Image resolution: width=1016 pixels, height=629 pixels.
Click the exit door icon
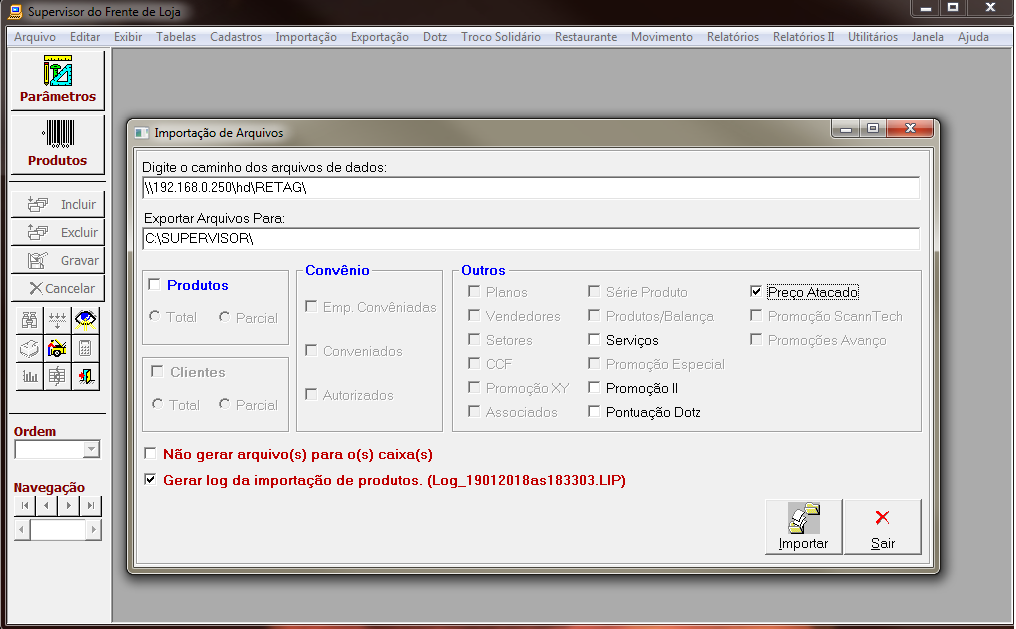tap(87, 377)
